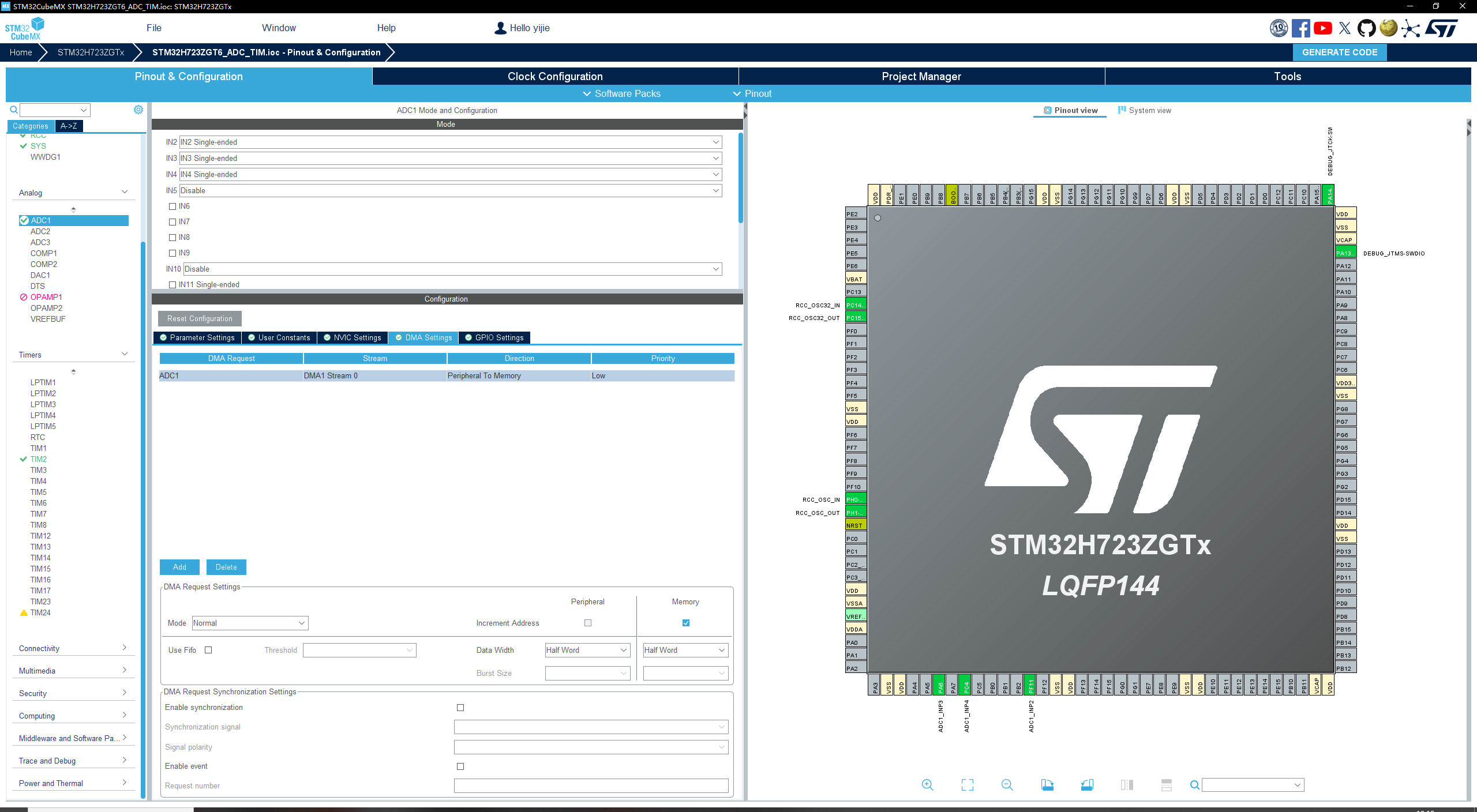Click the Request number input field
The height and width of the screenshot is (812, 1477).
(591, 785)
